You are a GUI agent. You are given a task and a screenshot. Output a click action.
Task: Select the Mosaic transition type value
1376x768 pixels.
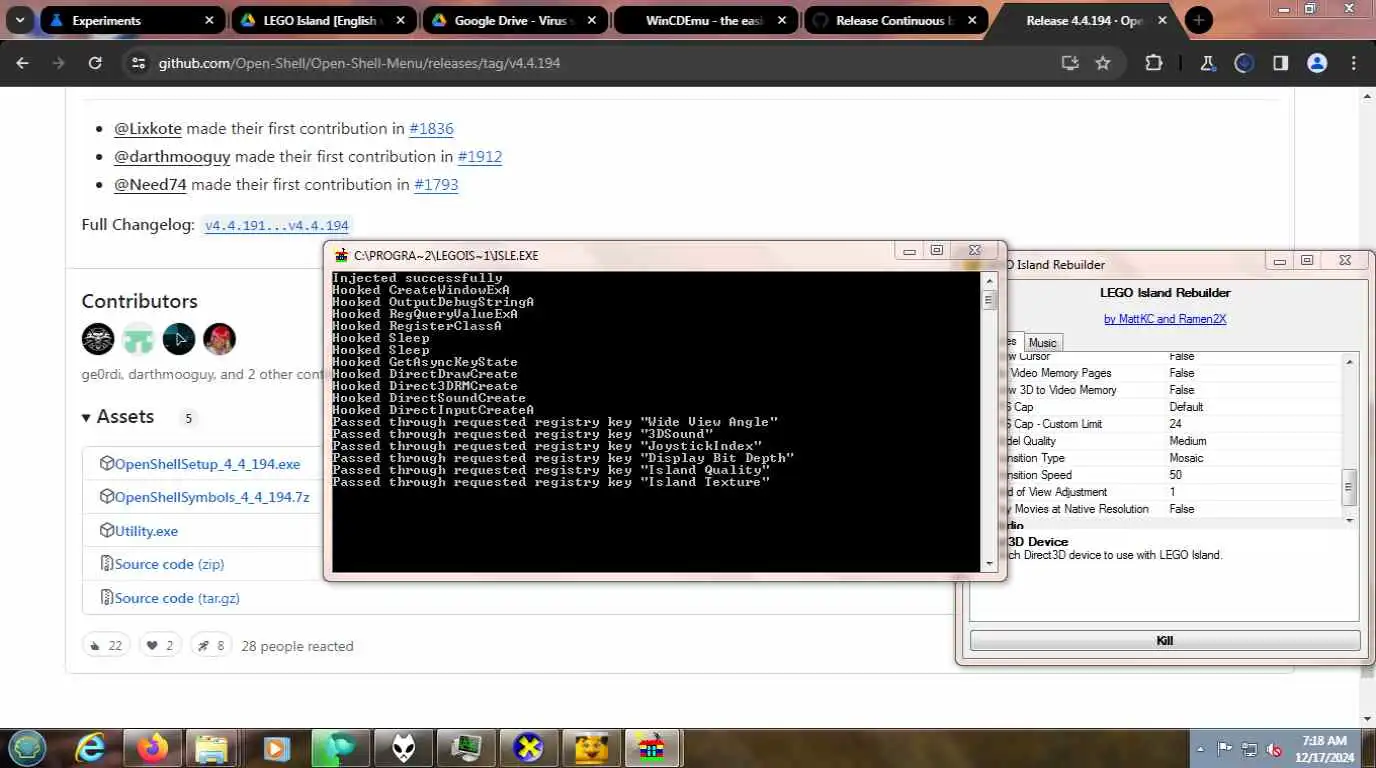pos(1186,458)
